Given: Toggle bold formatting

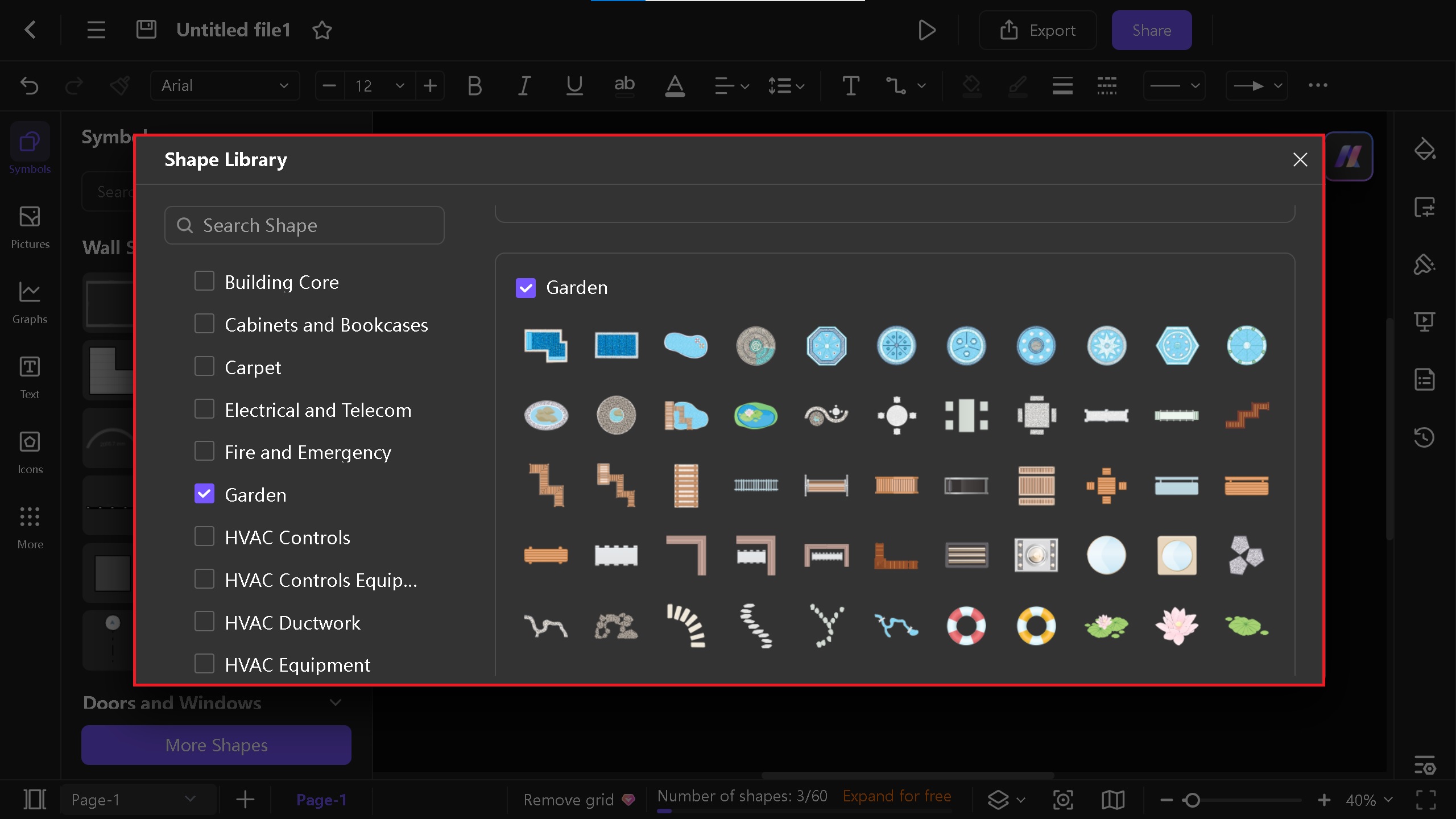Looking at the screenshot, I should click(x=474, y=86).
